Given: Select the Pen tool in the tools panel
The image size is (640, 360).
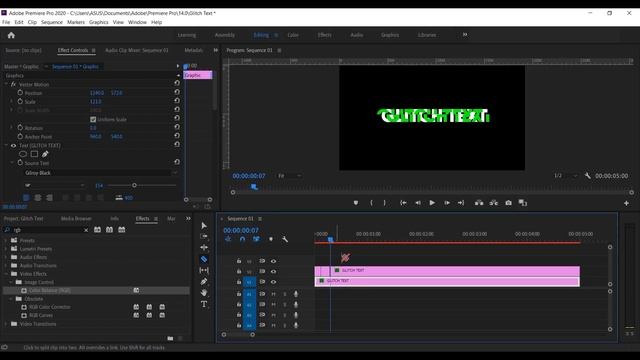Looking at the screenshot, I should 204,282.
